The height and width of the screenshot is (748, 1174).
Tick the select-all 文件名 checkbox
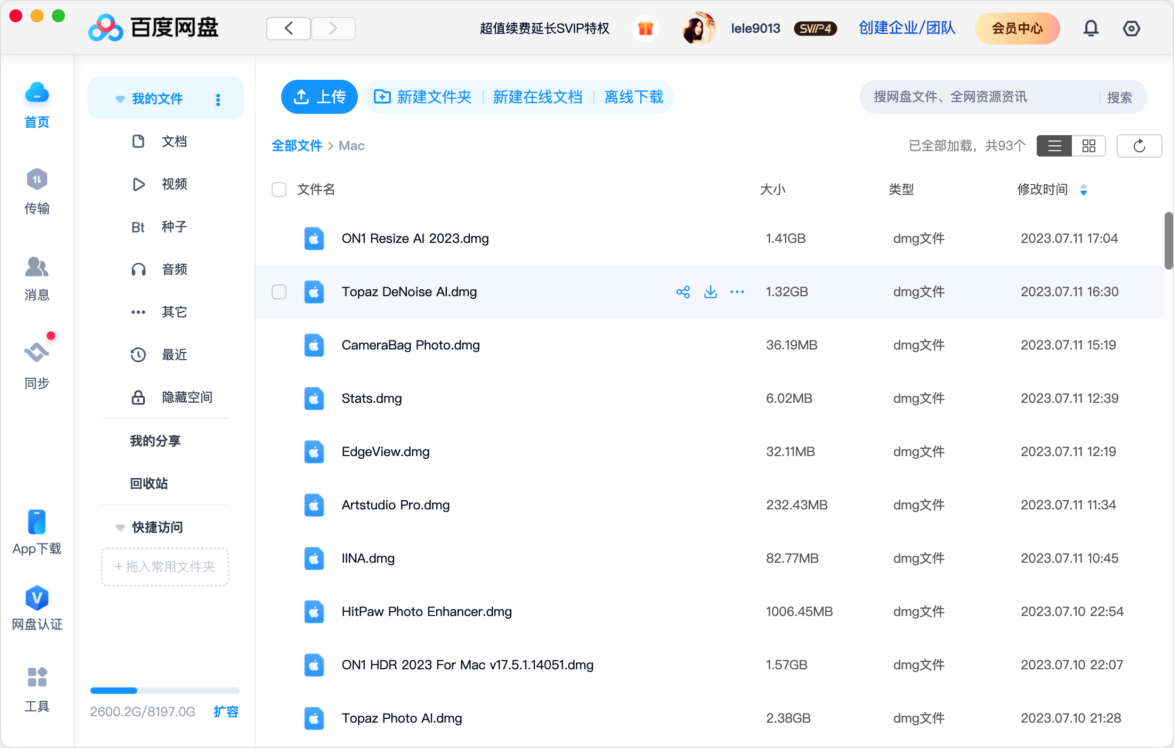(x=279, y=189)
